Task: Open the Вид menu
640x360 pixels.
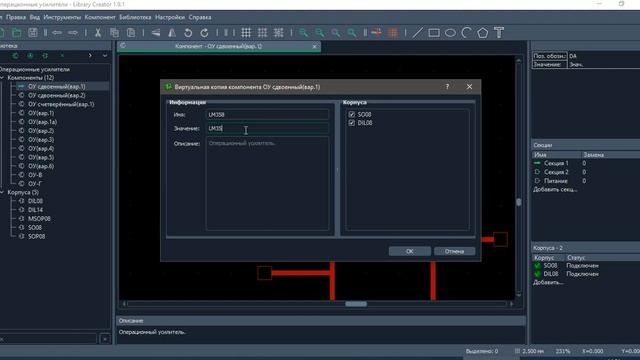Action: (x=35, y=17)
